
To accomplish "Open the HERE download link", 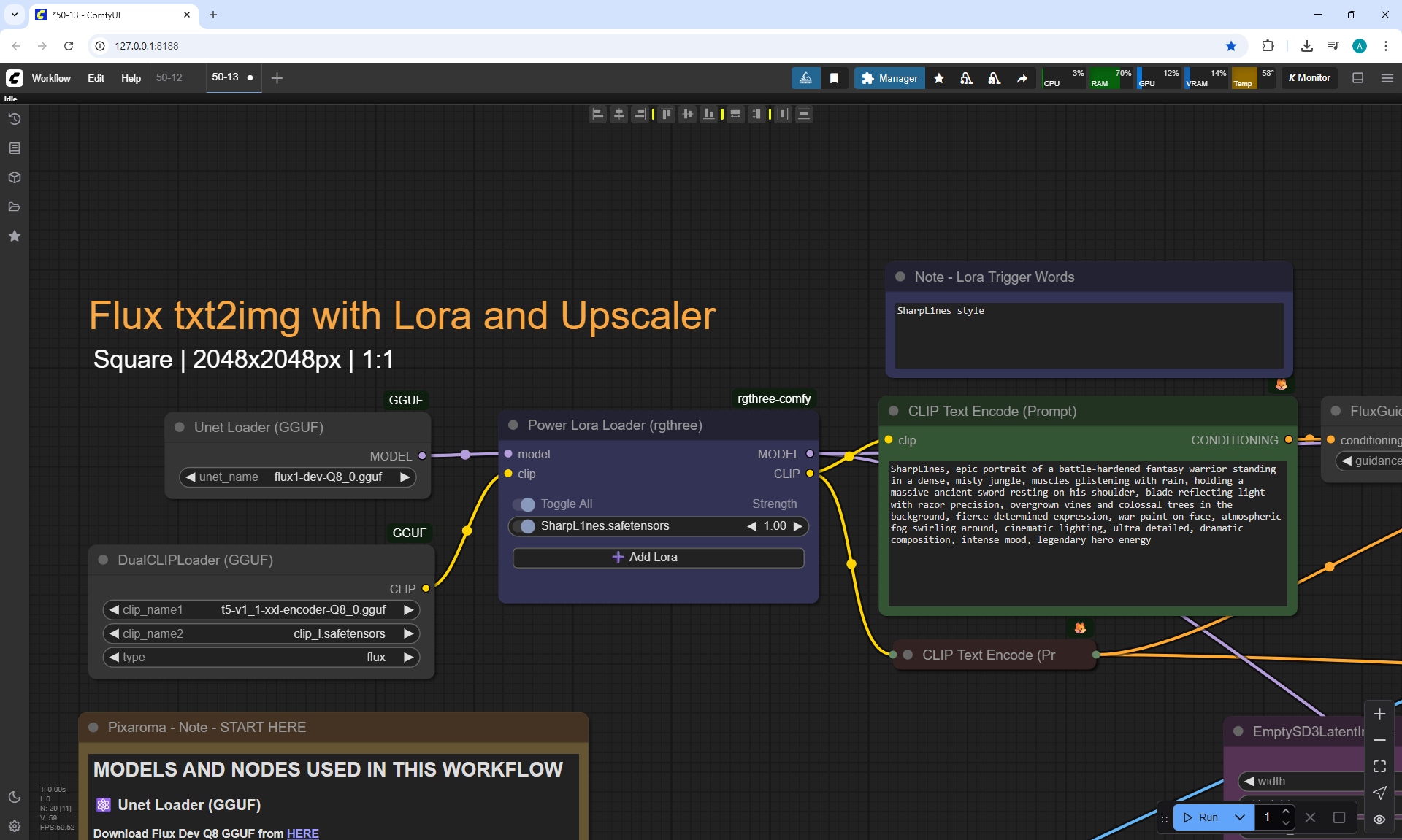I will 302,833.
